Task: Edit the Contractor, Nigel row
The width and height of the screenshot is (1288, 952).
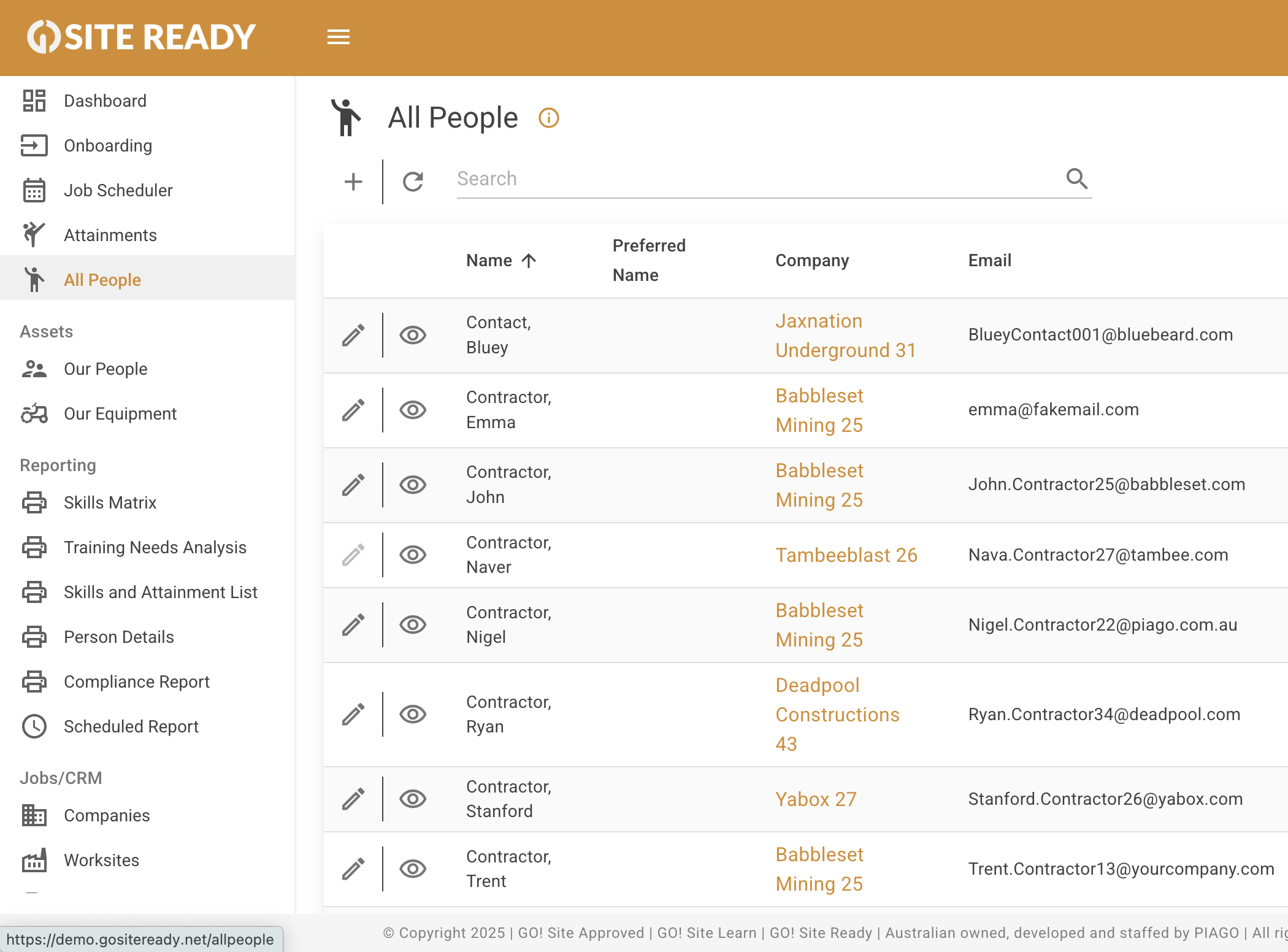Action: [x=353, y=624]
